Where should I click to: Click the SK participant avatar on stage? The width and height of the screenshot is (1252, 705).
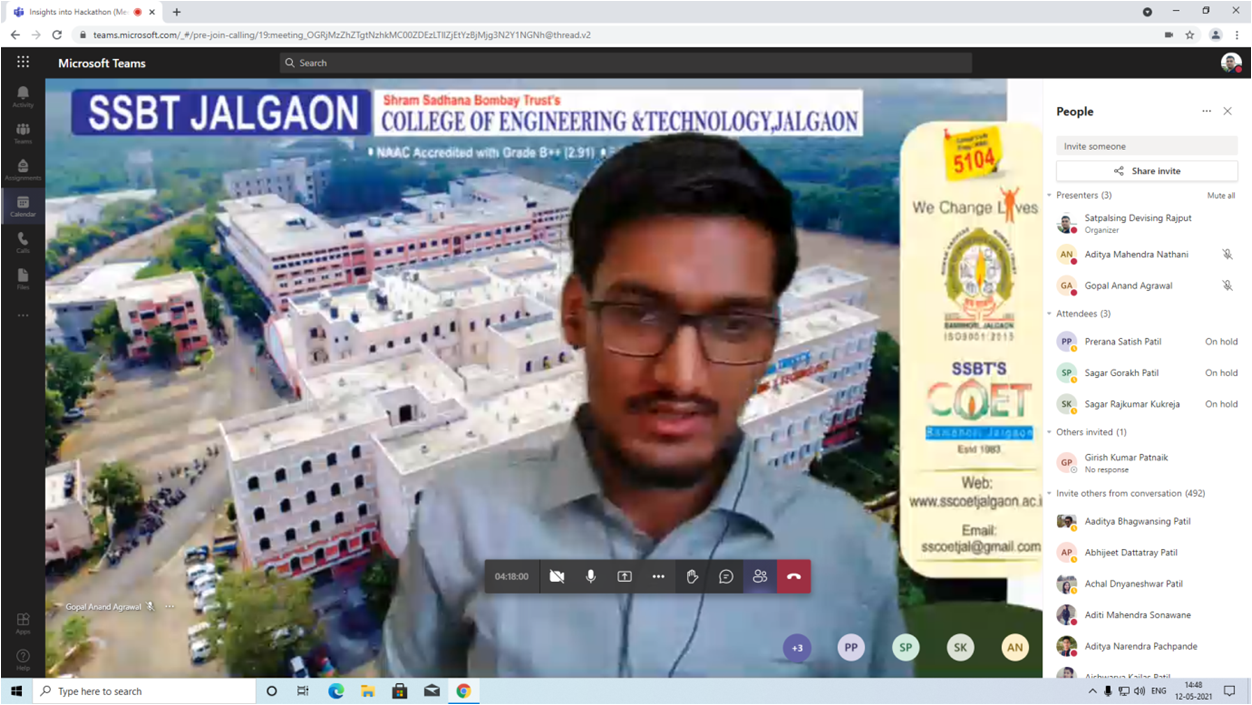[x=961, y=648]
